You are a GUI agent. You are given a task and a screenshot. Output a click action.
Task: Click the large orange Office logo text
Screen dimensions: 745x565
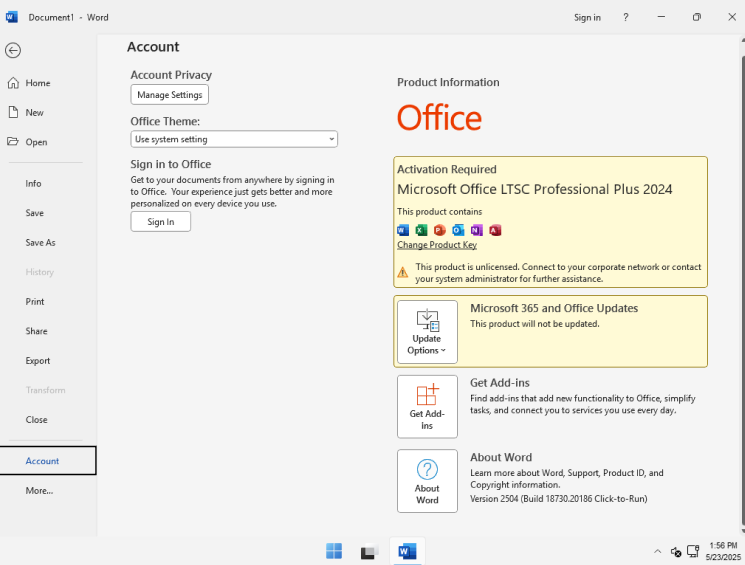point(439,118)
